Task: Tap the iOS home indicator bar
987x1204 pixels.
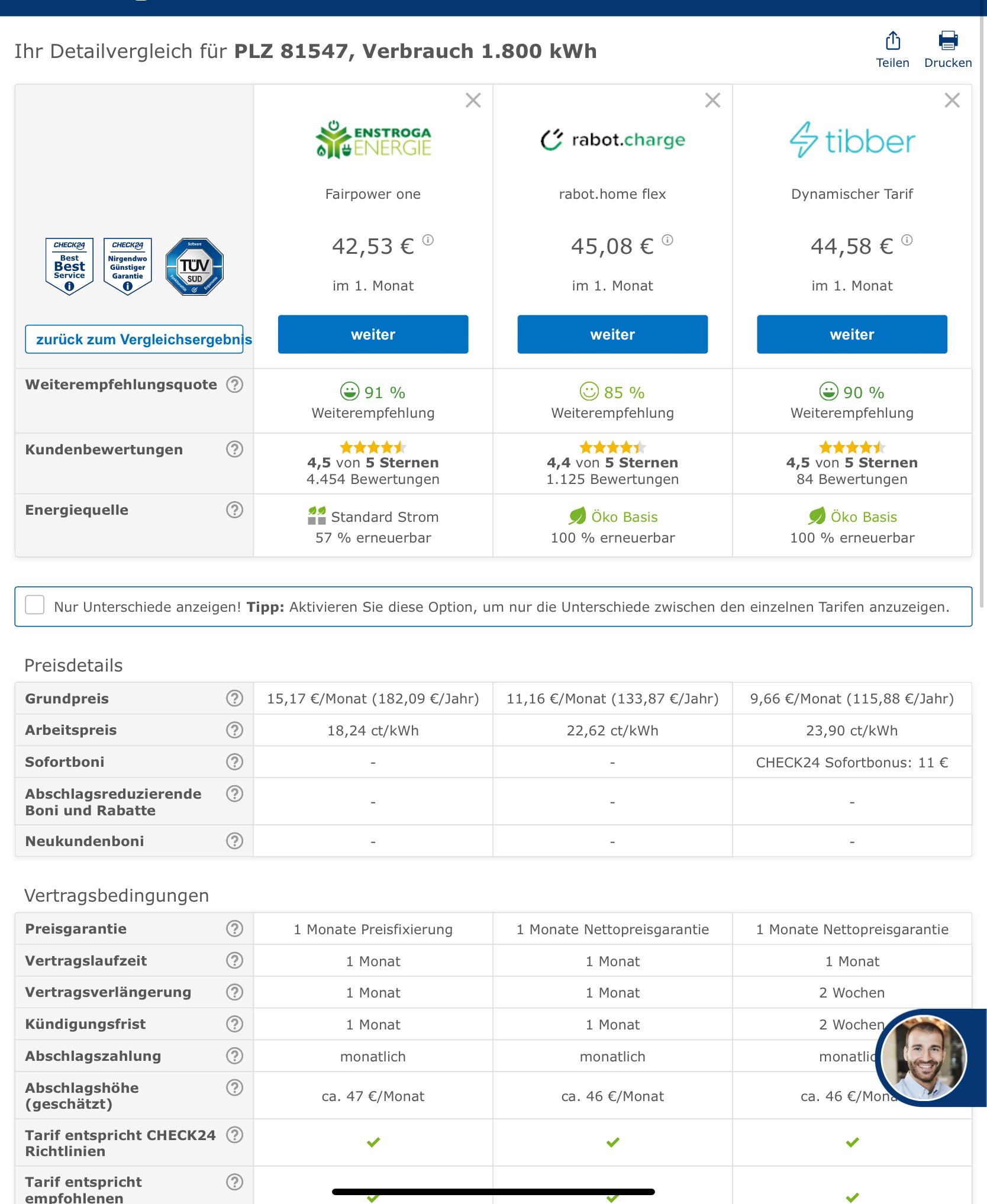Action: [x=493, y=1192]
